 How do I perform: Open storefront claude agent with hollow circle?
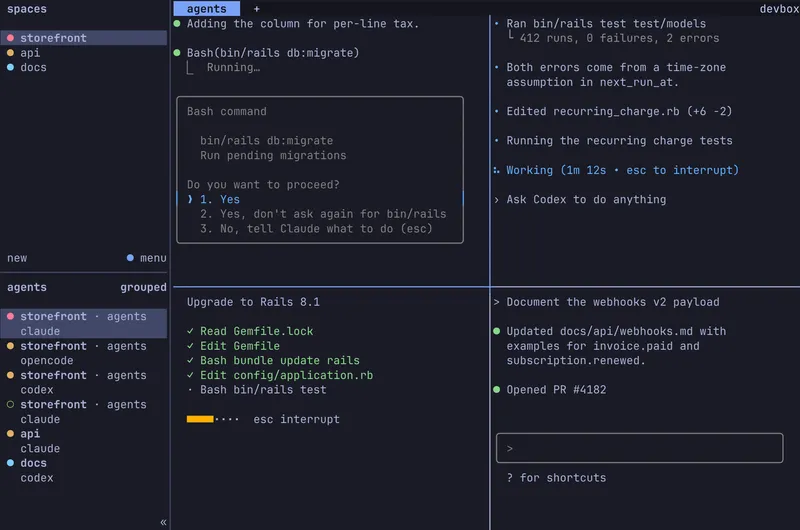(84, 412)
